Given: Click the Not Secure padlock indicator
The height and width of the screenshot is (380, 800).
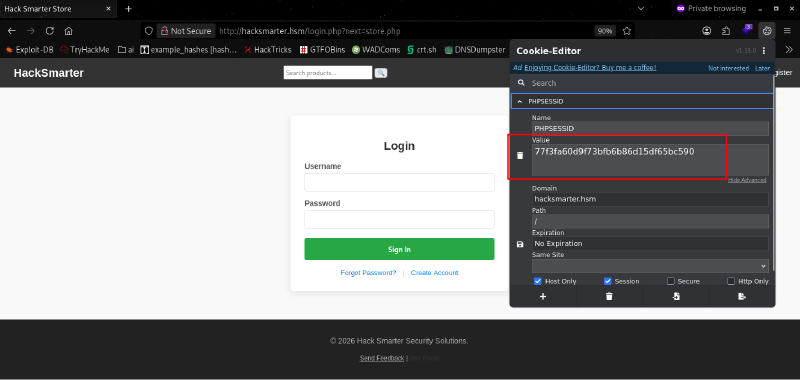Looking at the screenshot, I should (186, 31).
